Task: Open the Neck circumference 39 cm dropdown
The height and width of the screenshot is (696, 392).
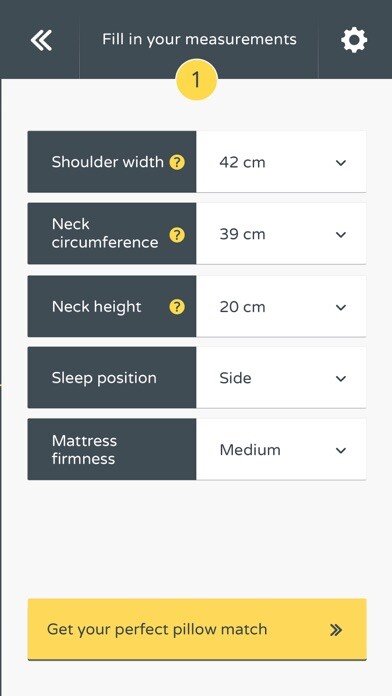Action: pyautogui.click(x=281, y=234)
